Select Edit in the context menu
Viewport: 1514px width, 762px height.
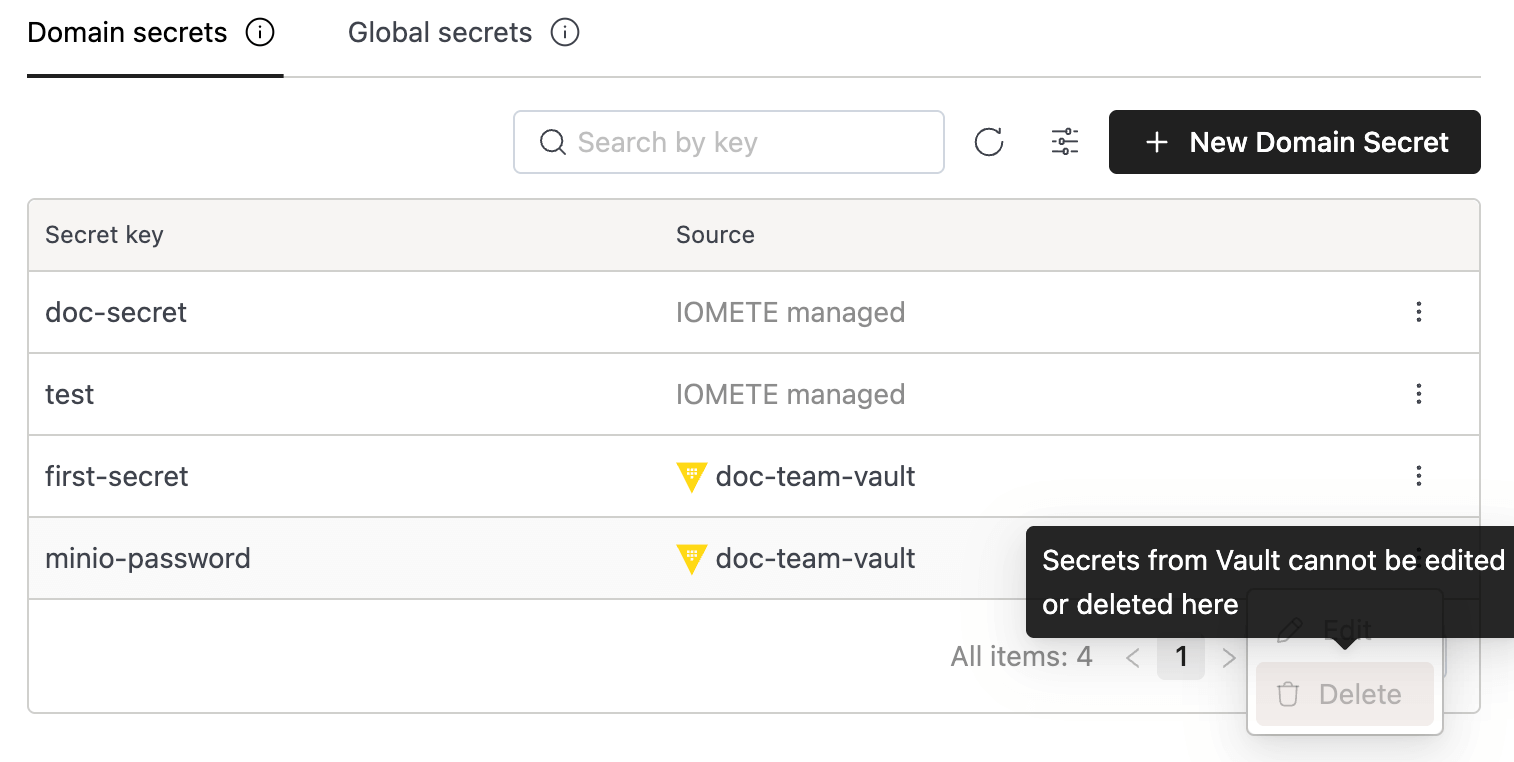click(x=1343, y=630)
